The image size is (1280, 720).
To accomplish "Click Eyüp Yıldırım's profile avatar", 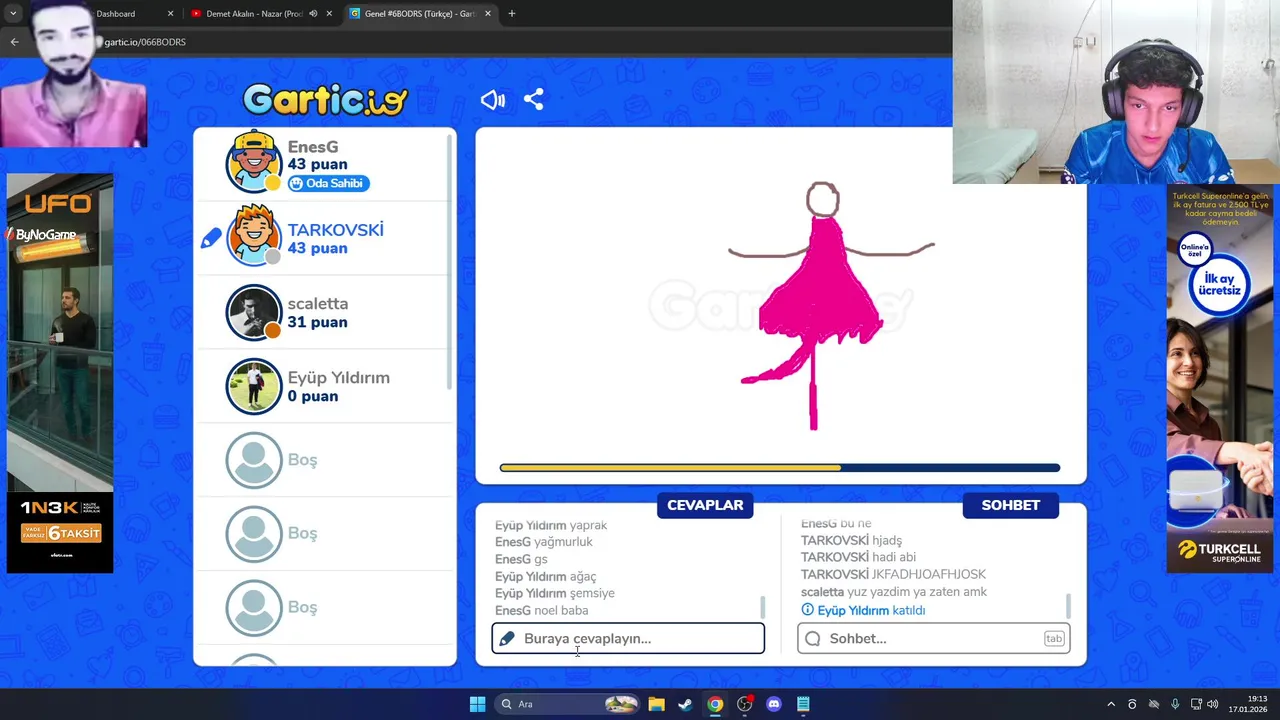I will point(254,386).
